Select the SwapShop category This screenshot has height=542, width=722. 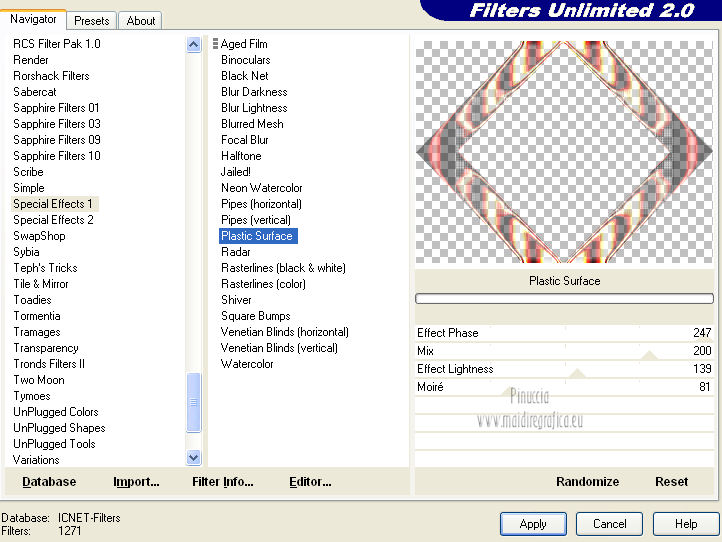pyautogui.click(x=39, y=236)
